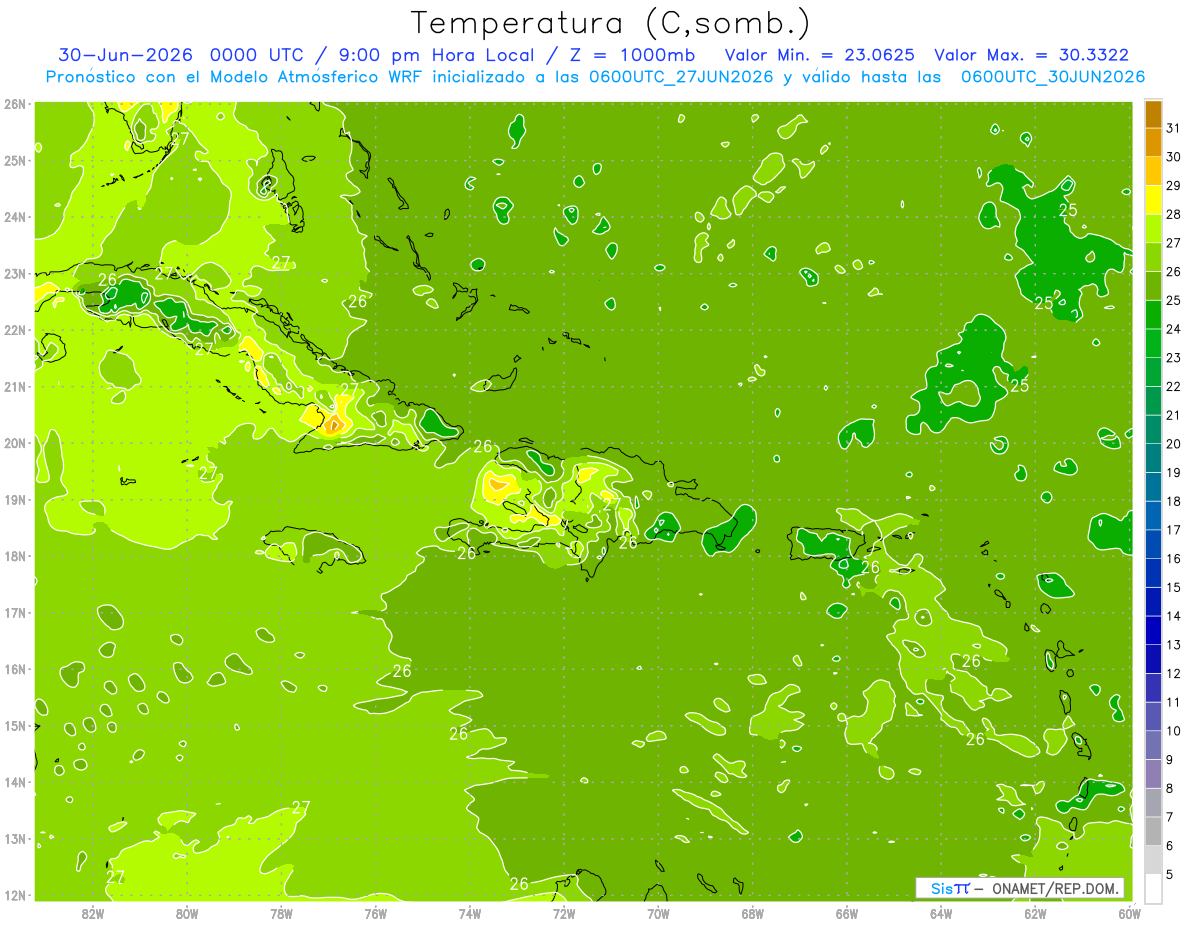The height and width of the screenshot is (927, 1200).
Task: Click color scale label 21
Action: click(x=1173, y=415)
